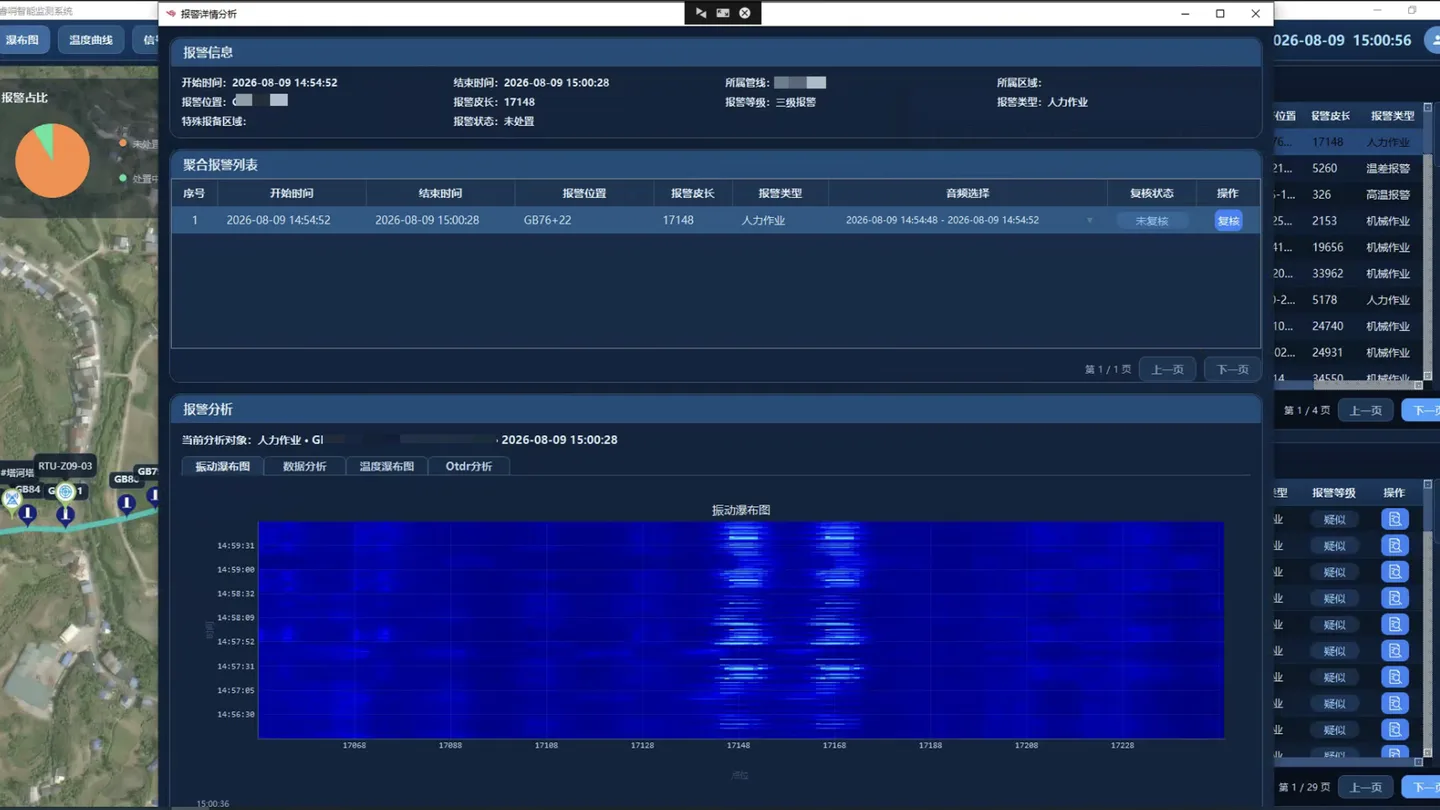This screenshot has width=1440, height=810.
Task: Switch to the 振动瀑布图 tab
Action: point(223,466)
